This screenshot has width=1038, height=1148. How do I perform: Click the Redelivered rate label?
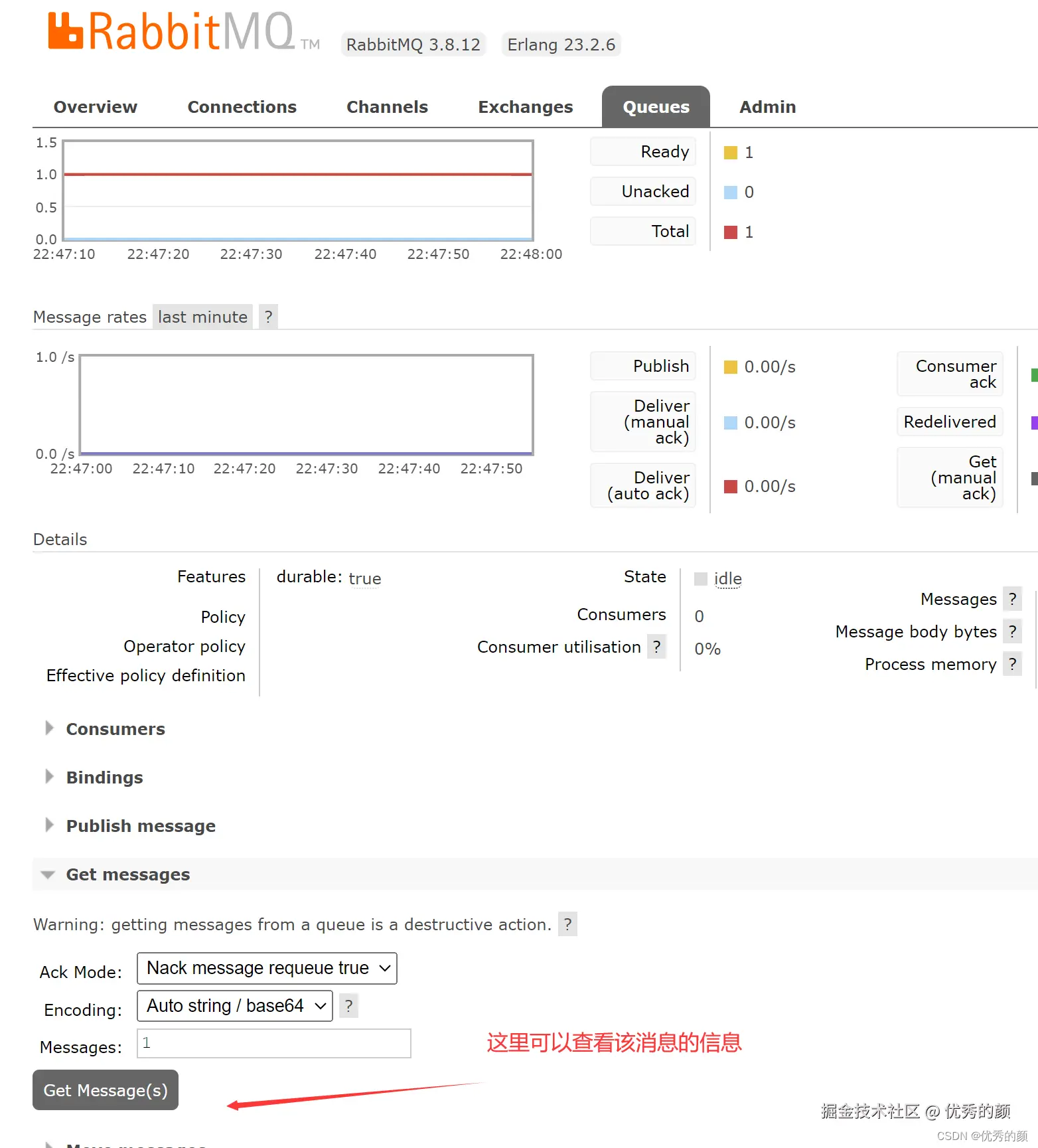tap(950, 422)
